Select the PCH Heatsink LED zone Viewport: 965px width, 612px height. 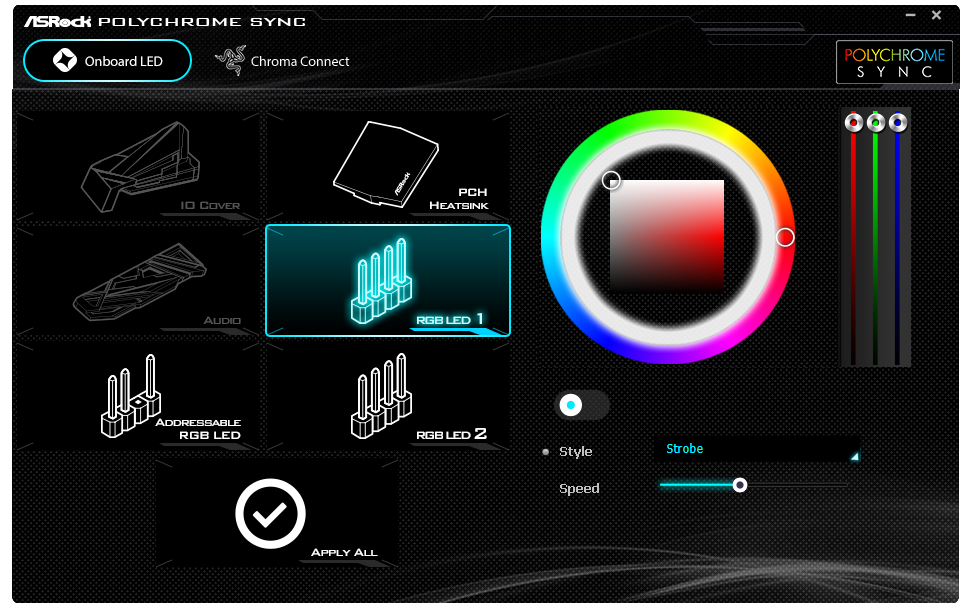pos(388,166)
